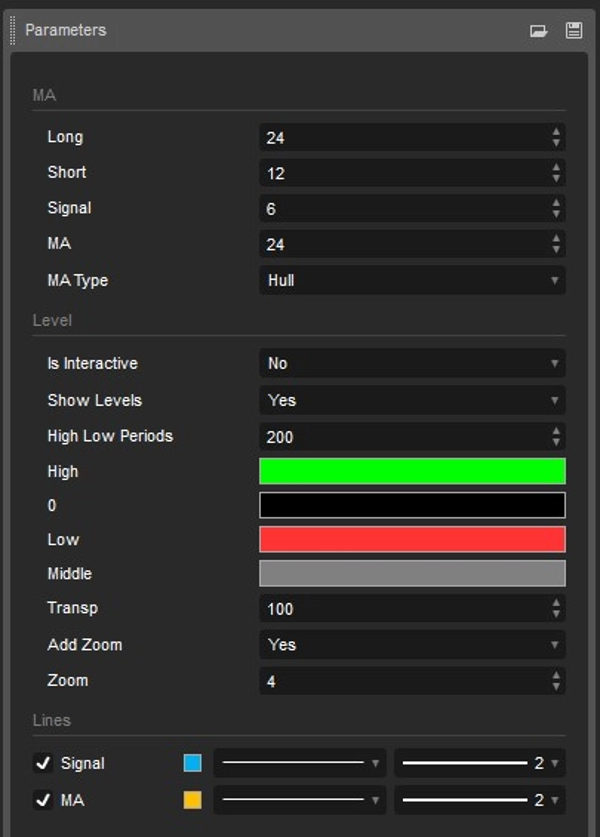The width and height of the screenshot is (600, 837).
Task: Open the MA Type dropdown showing Hull
Action: coord(410,280)
